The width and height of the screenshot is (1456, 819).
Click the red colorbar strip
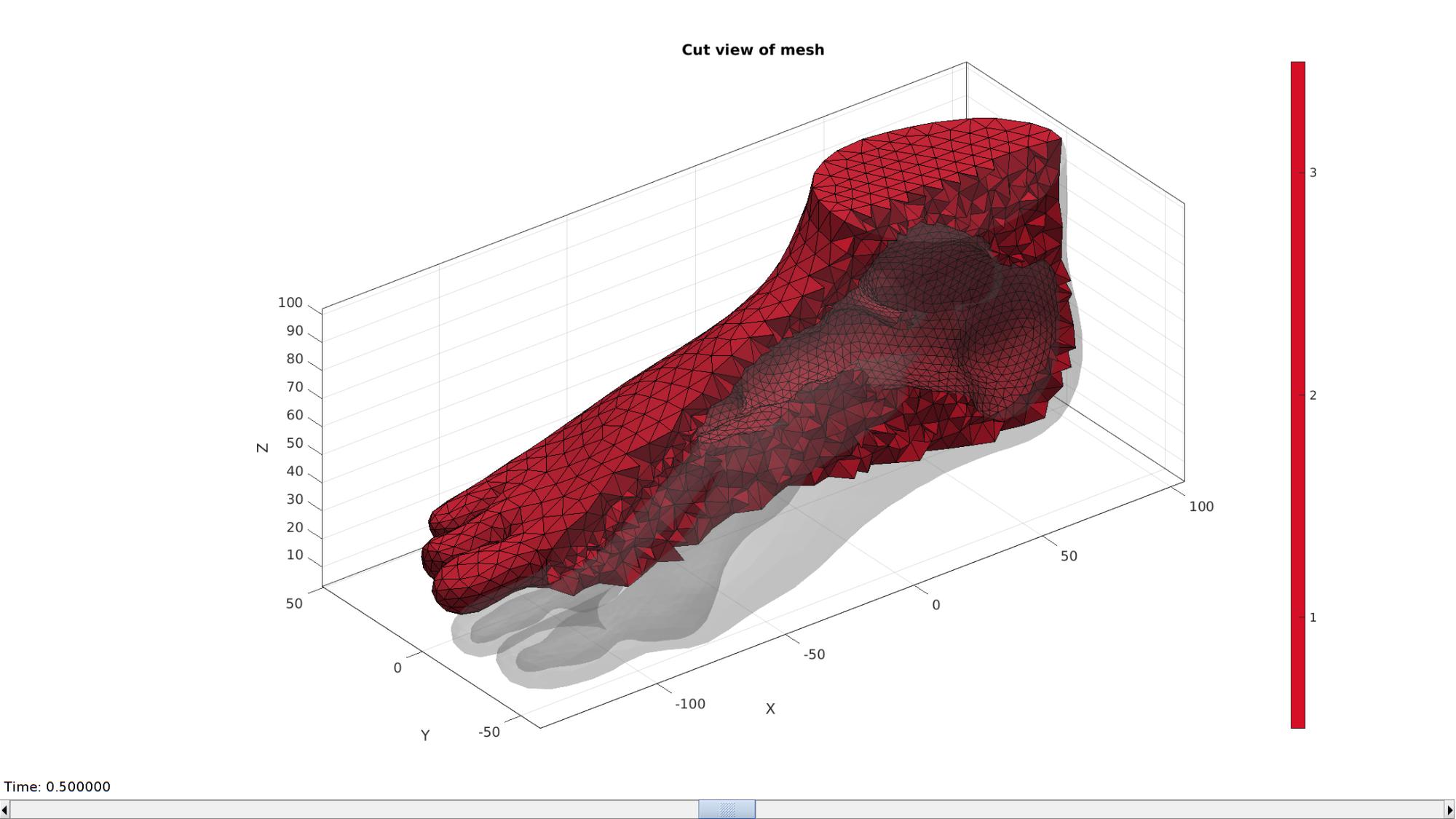click(1298, 395)
